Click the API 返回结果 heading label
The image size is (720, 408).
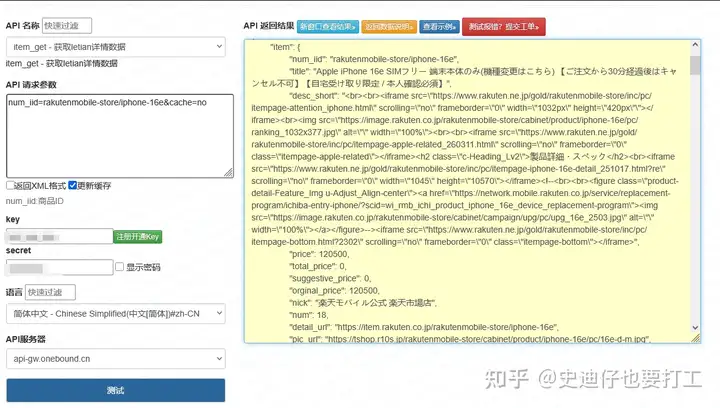(269, 26)
